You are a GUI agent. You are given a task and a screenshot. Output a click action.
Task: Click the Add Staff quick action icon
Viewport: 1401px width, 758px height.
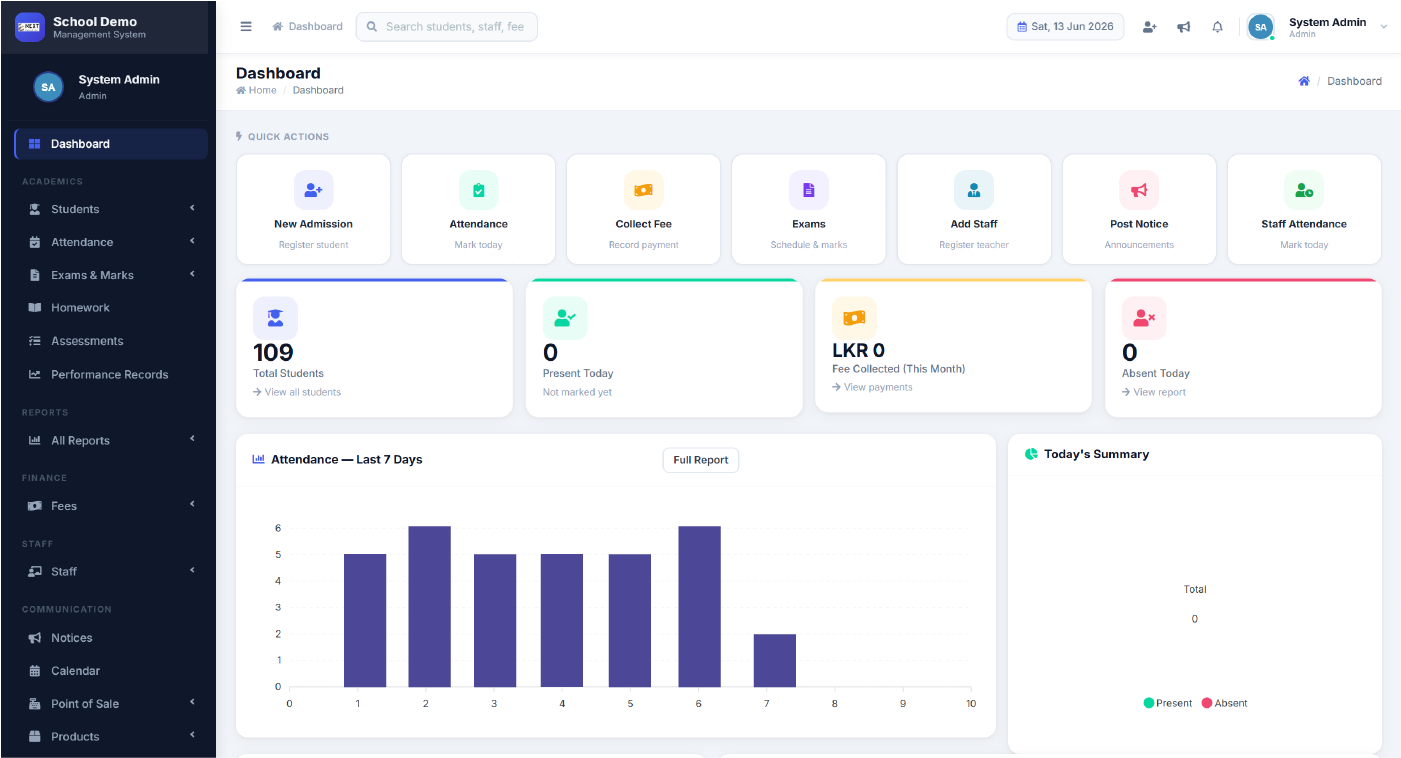pos(973,190)
